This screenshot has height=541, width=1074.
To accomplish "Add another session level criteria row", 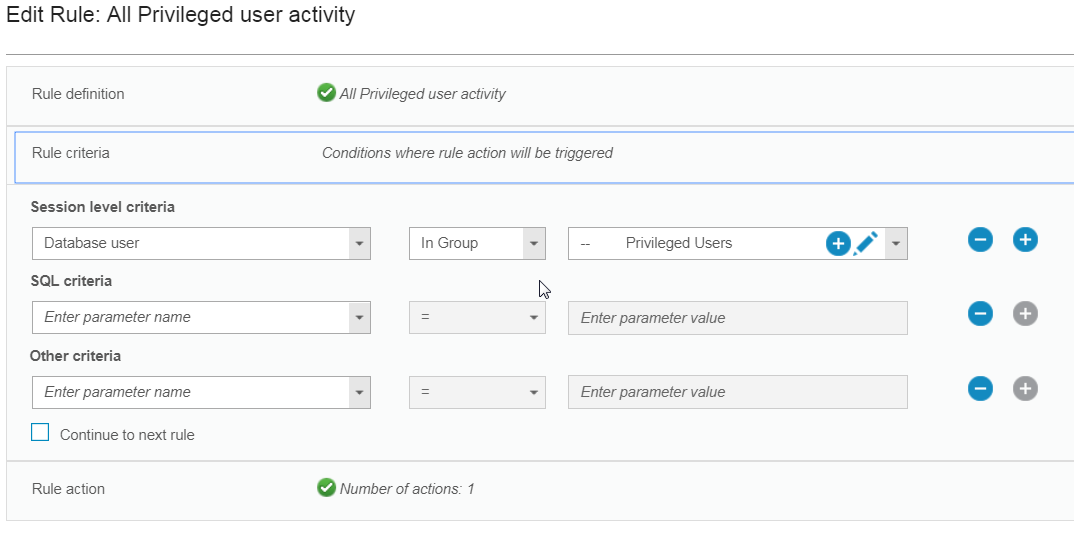I will (1025, 240).
